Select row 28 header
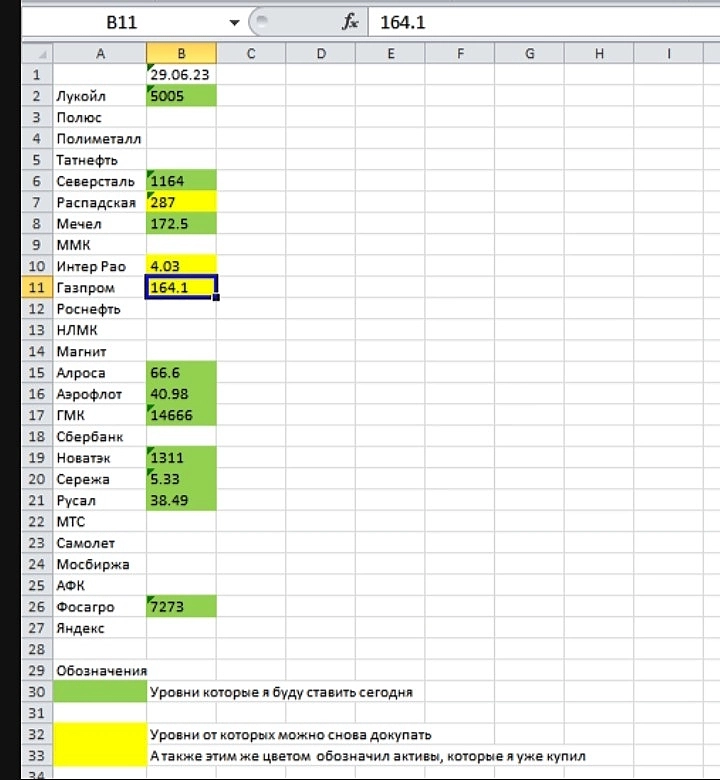This screenshot has height=780, width=720. [x=38, y=649]
